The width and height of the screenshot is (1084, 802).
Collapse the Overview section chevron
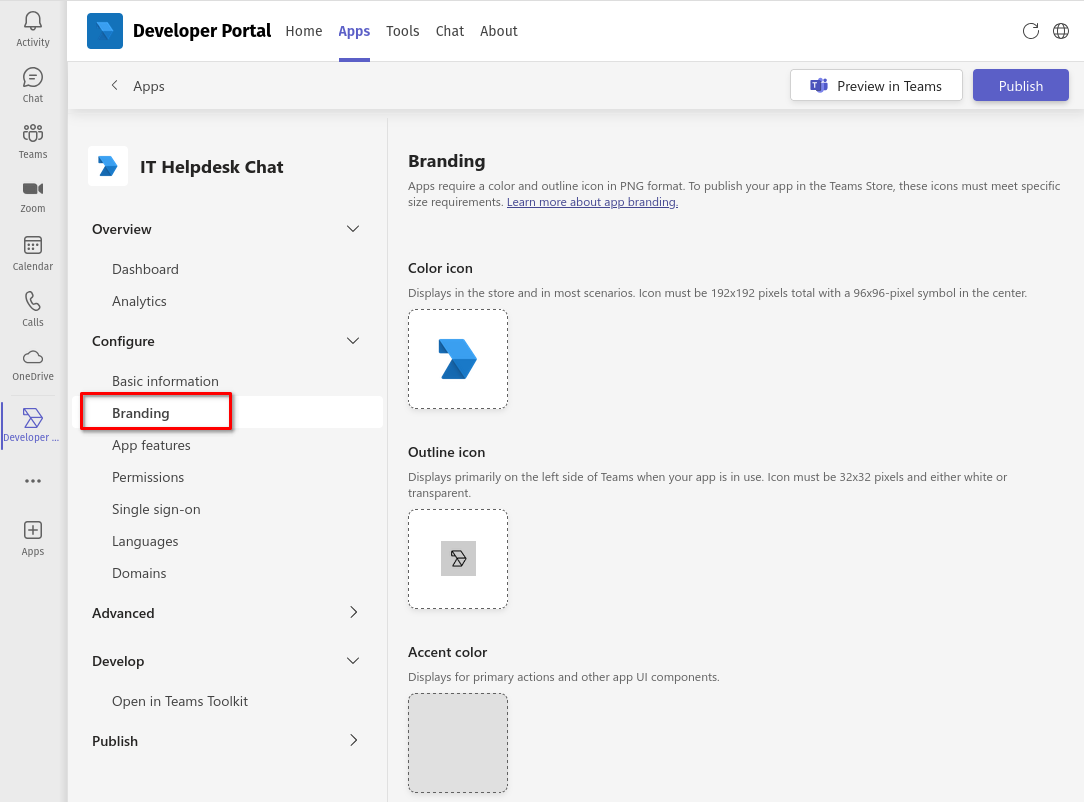(x=353, y=229)
